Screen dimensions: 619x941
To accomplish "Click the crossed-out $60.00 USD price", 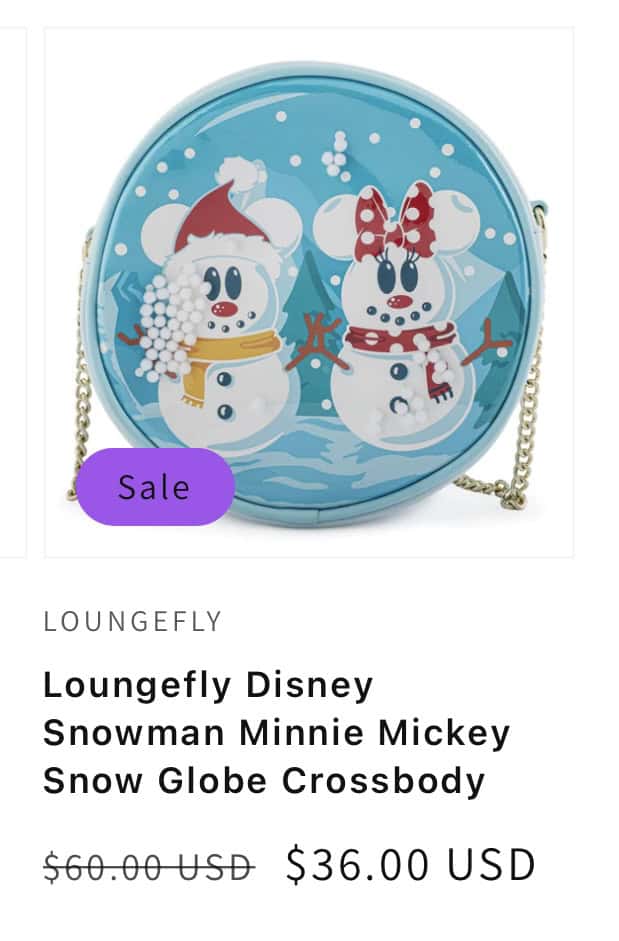I will pyautogui.click(x=149, y=867).
